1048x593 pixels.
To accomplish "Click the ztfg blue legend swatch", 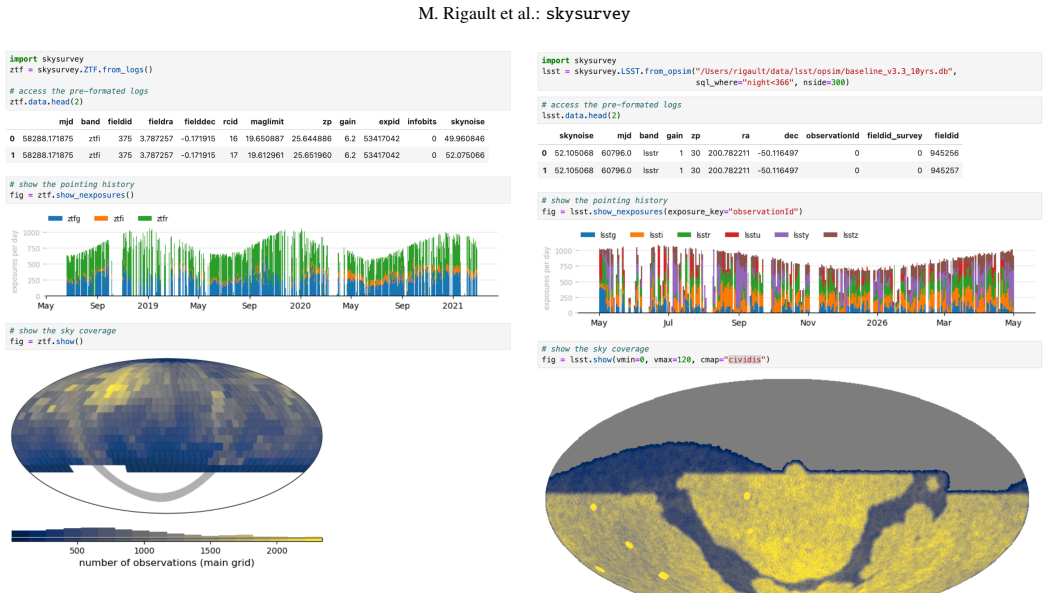I will 55,219.
